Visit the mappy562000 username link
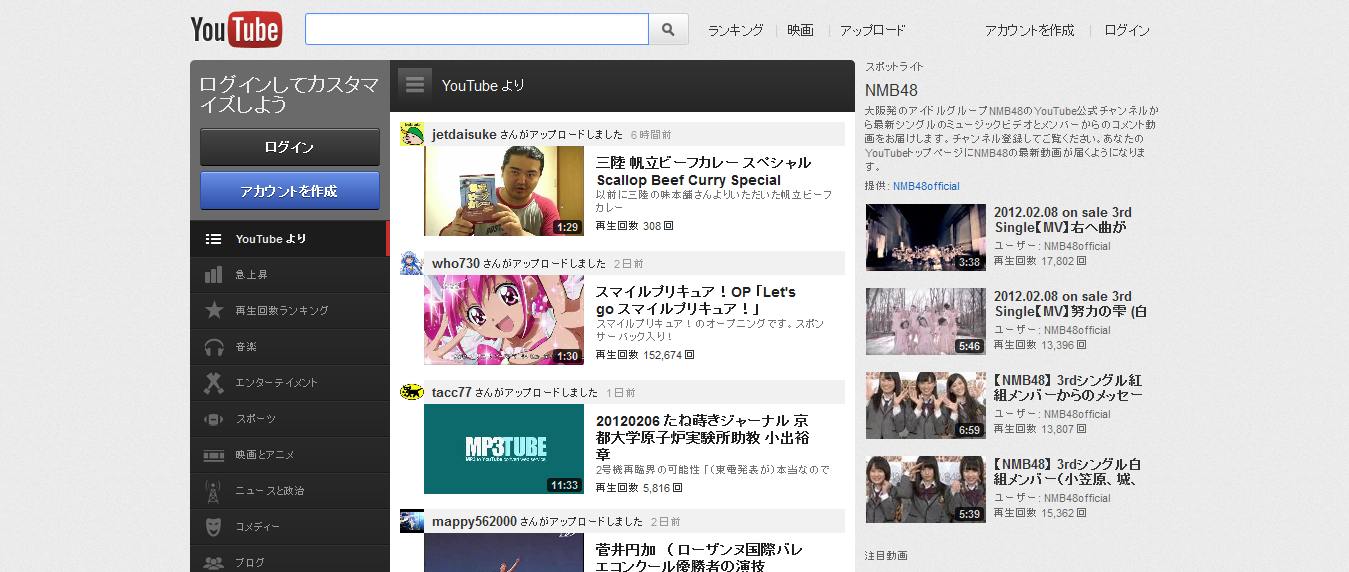The width and height of the screenshot is (1349, 572). [x=474, y=521]
